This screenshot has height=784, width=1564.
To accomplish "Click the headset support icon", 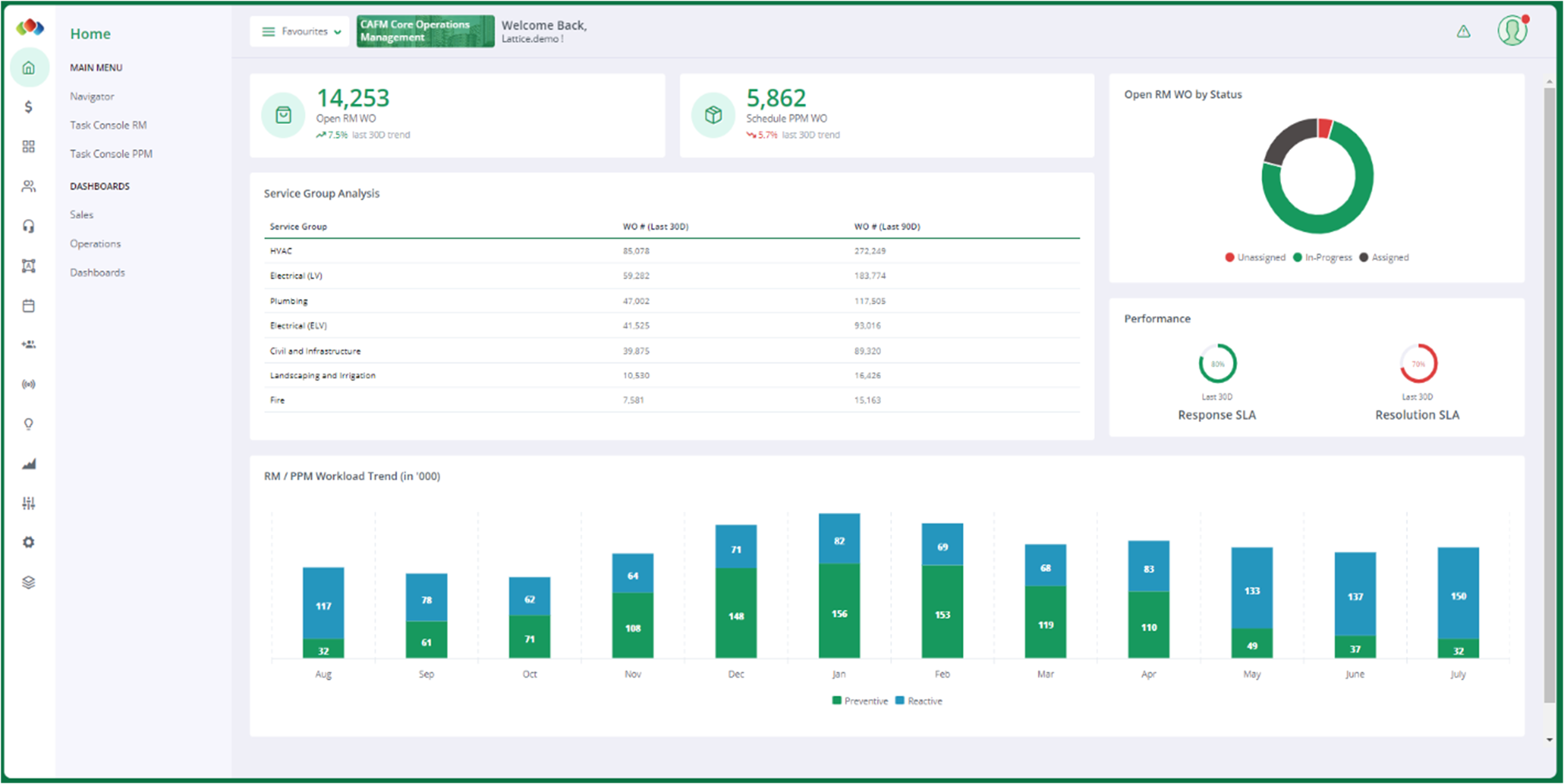I will pyautogui.click(x=28, y=226).
